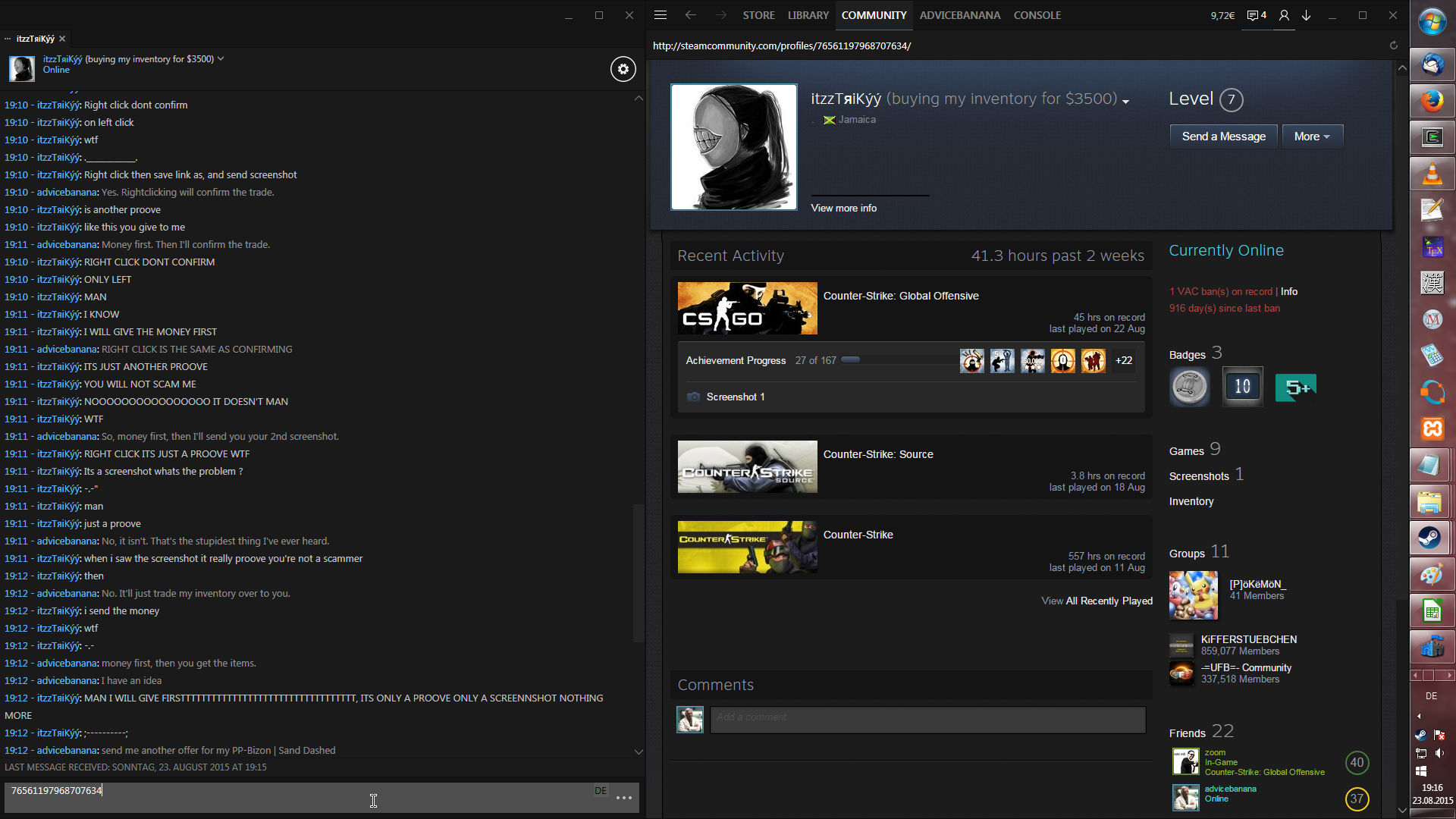Open the More dropdown on profile
Viewport: 1456px width, 819px height.
click(x=1312, y=136)
